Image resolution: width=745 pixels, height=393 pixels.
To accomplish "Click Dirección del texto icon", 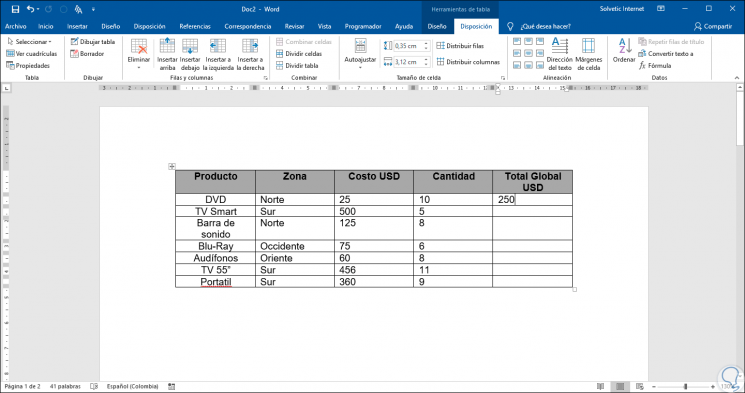I will coord(560,55).
